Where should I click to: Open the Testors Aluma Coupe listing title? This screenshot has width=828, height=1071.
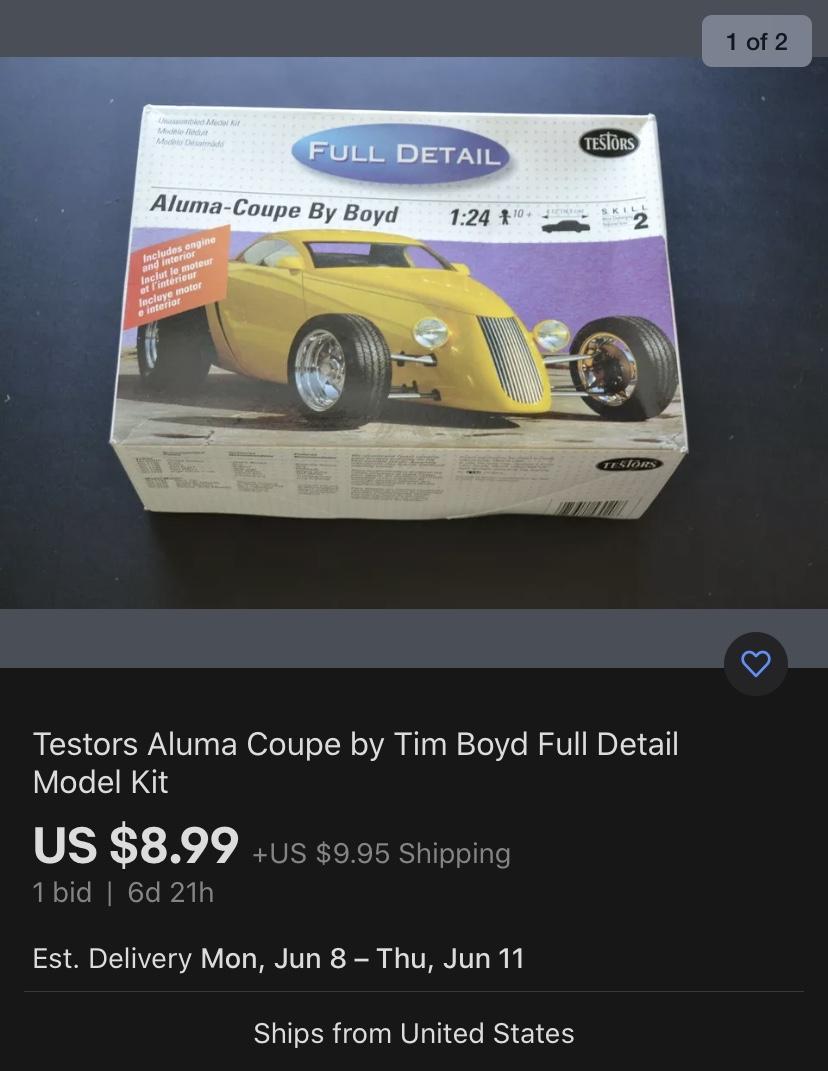pos(356,763)
